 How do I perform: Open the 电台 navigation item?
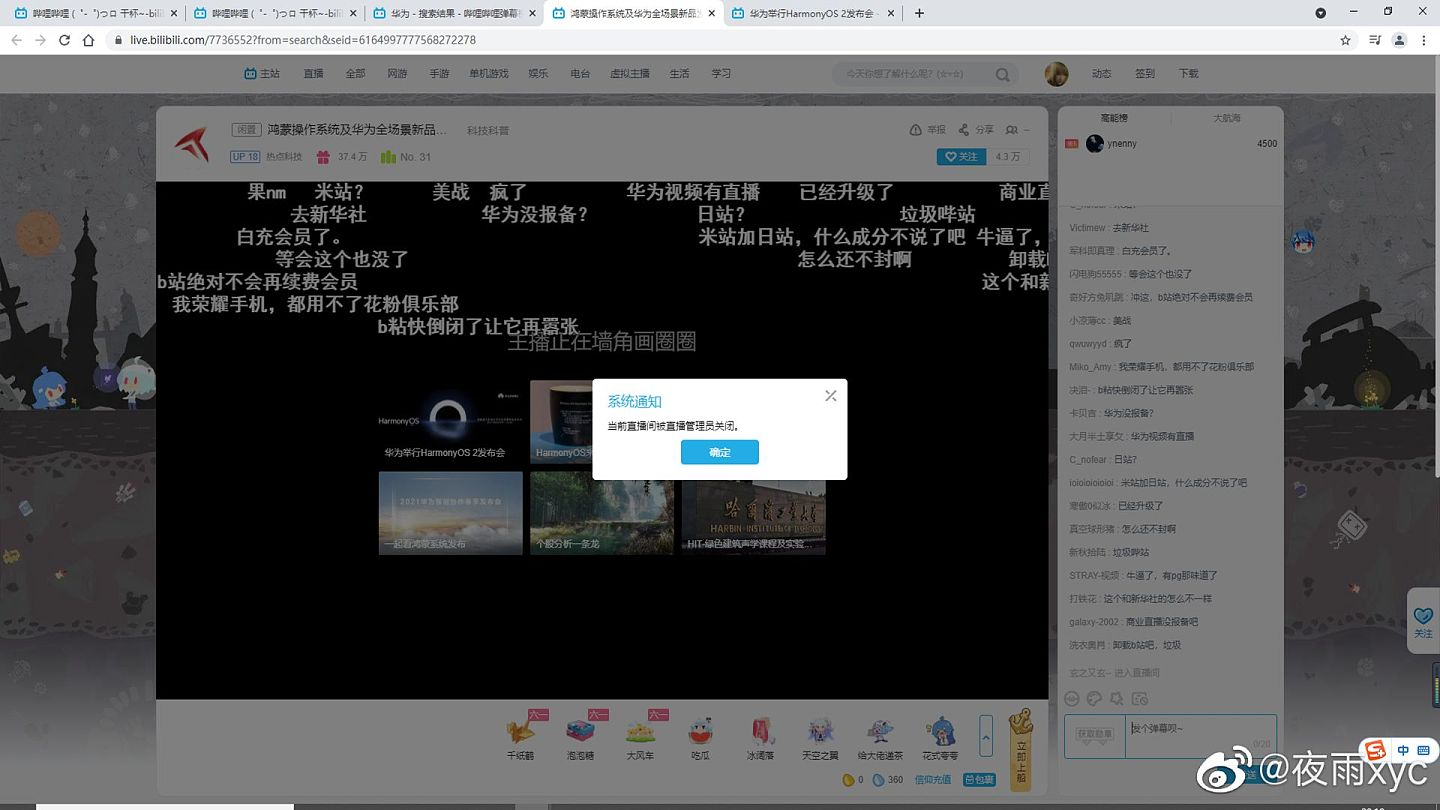pos(580,74)
